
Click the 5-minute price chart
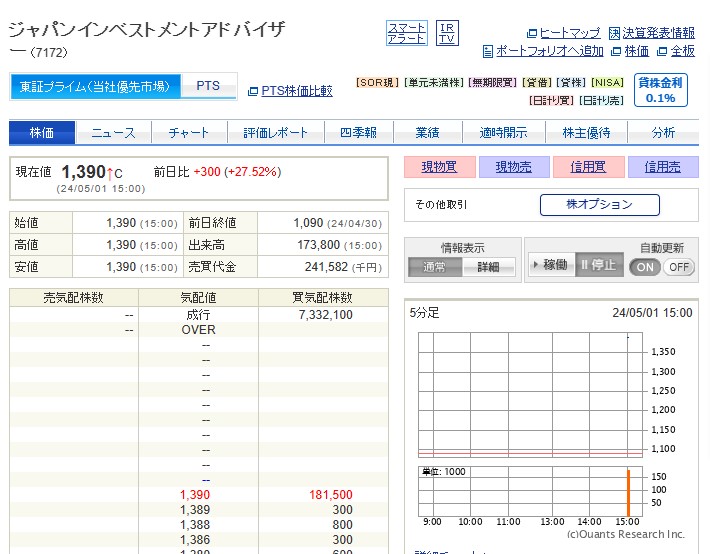tap(530, 395)
